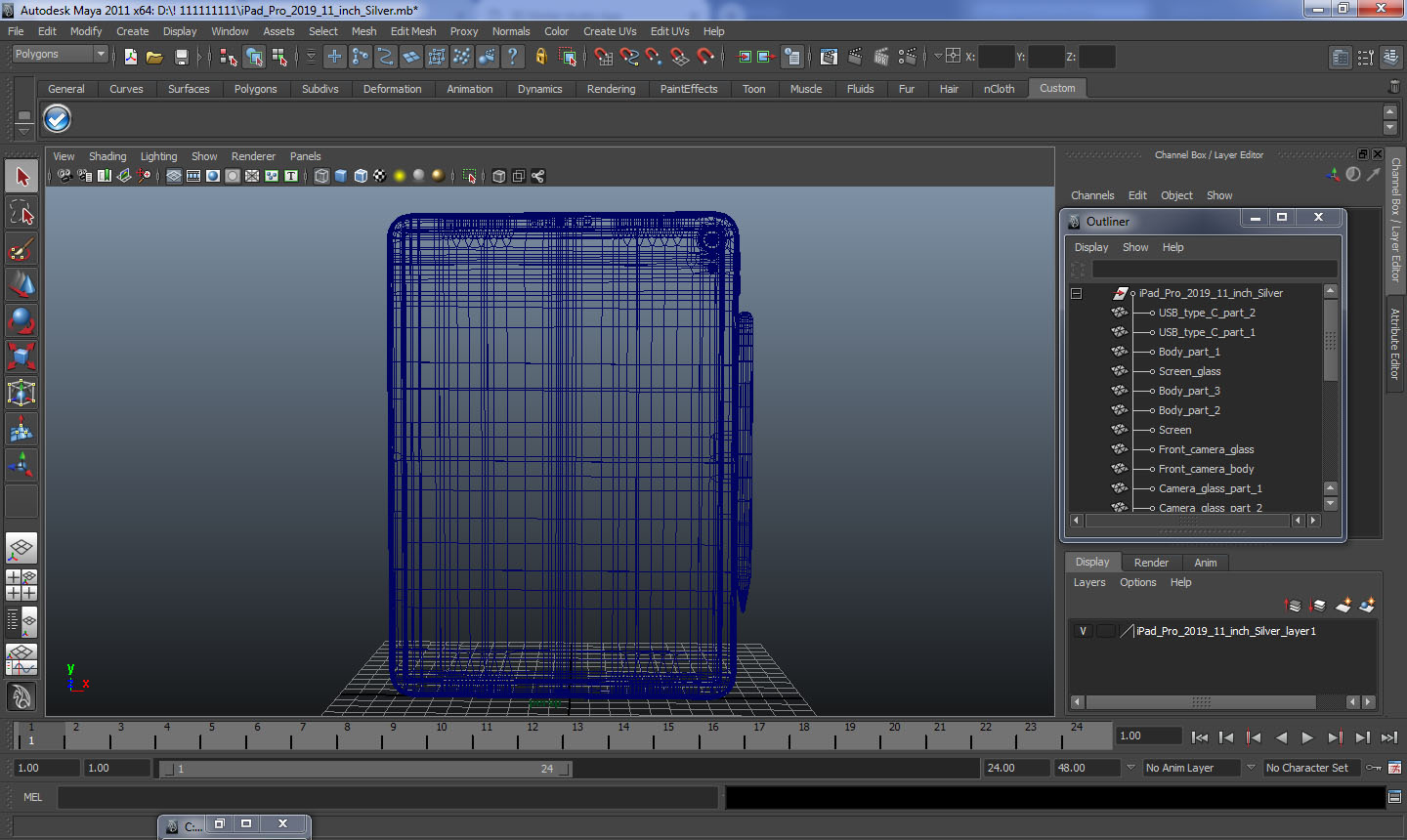This screenshot has width=1407, height=840.
Task: Pick the Rotate tool sphere icon
Action: [x=21, y=320]
